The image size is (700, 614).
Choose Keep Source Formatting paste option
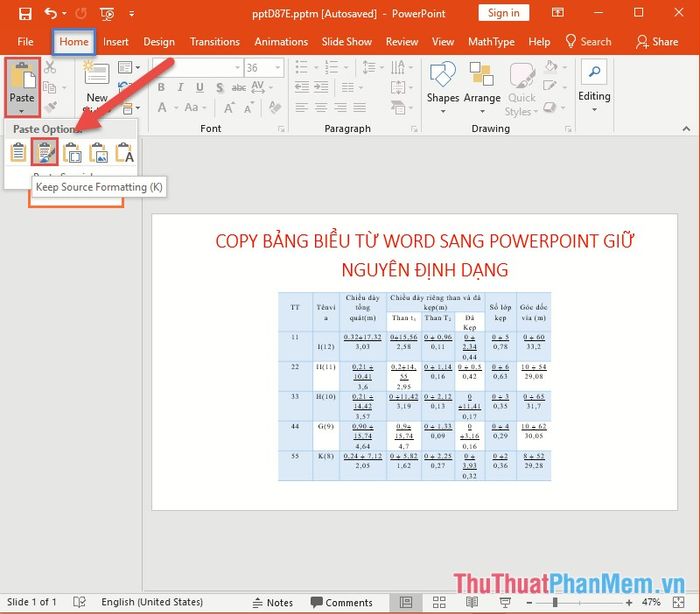[45, 152]
